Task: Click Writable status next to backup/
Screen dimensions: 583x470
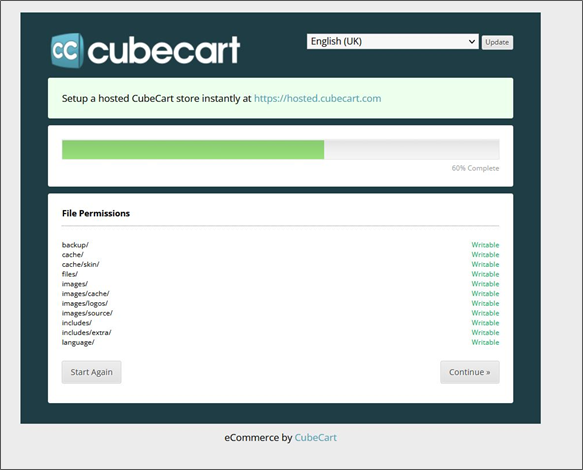Action: (485, 245)
